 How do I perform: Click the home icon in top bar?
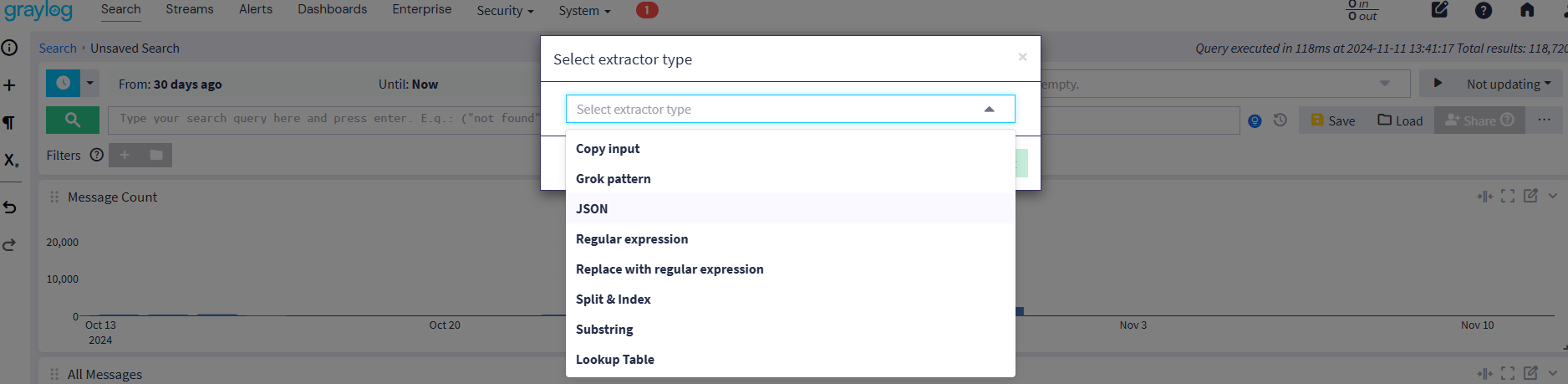tap(1526, 10)
